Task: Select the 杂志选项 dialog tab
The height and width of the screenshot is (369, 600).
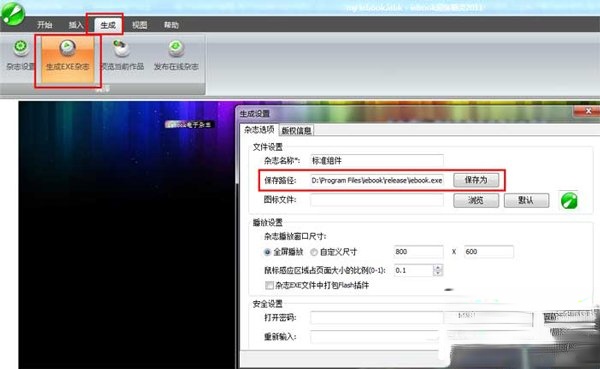Action: 259,130
